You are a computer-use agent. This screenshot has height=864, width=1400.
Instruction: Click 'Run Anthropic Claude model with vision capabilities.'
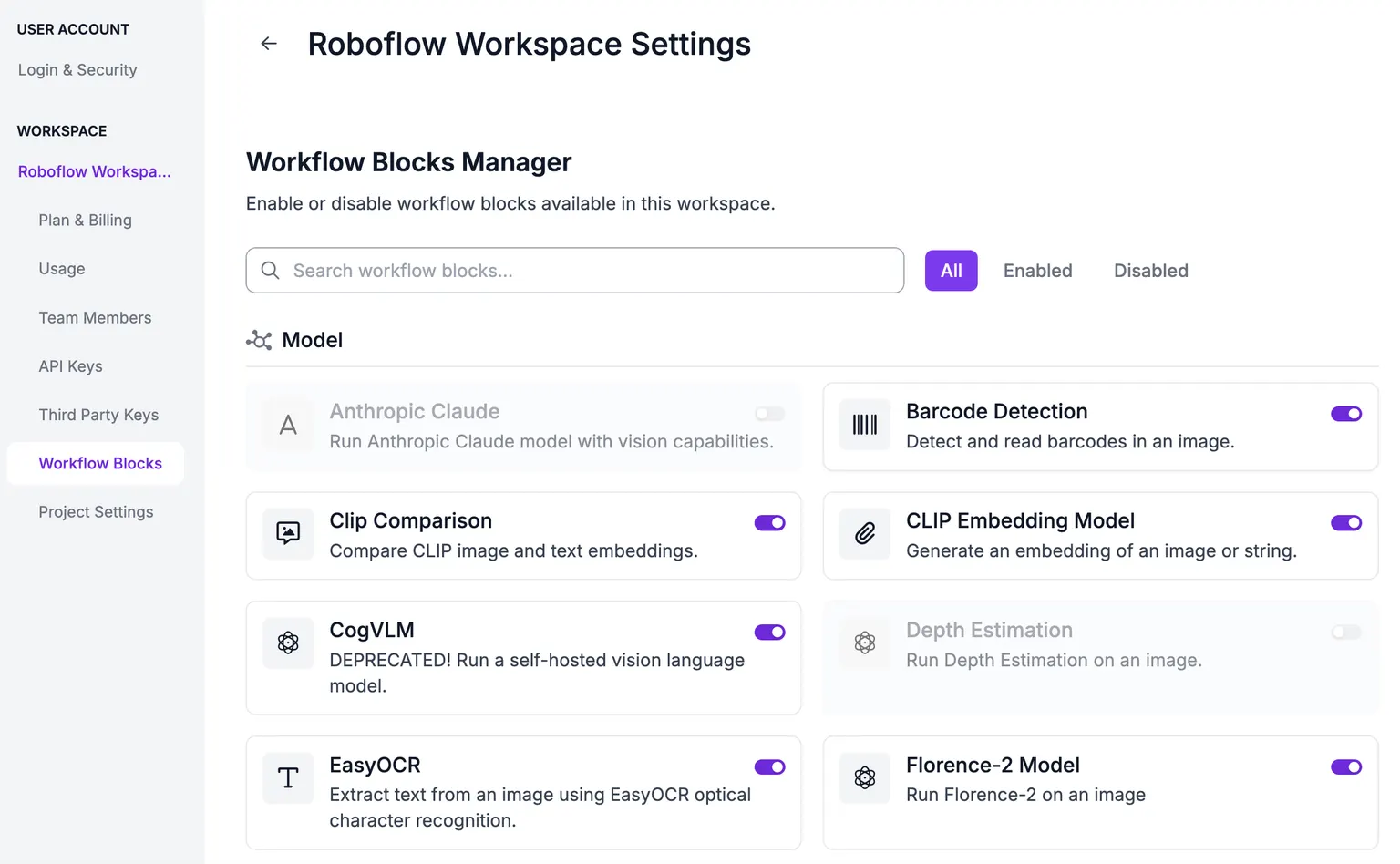pyautogui.click(x=551, y=442)
